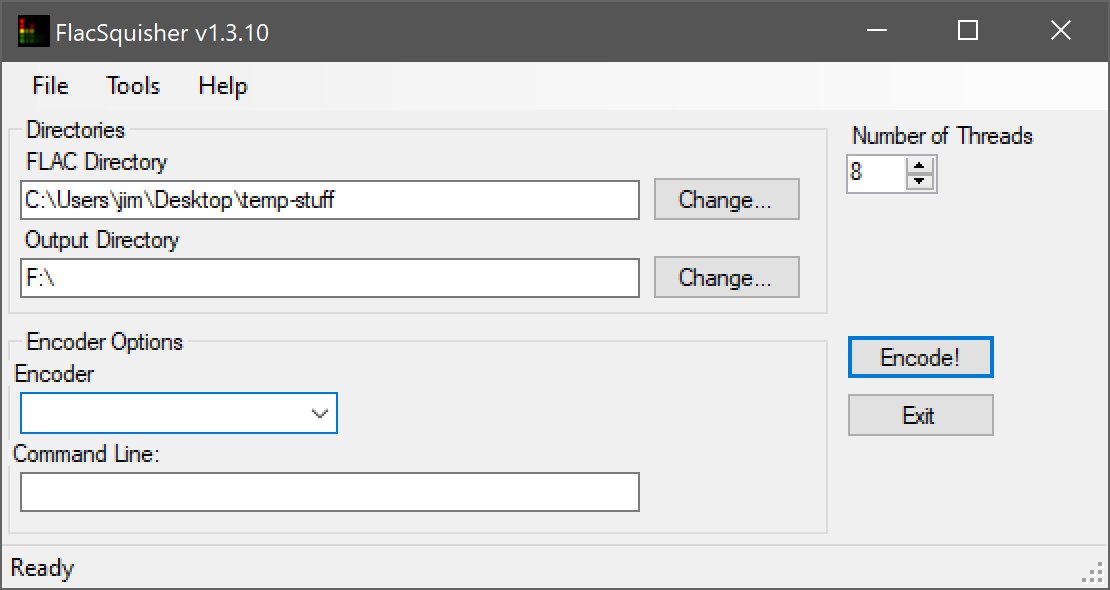
Task: Decrease thread count with down arrow
Action: coord(919,182)
